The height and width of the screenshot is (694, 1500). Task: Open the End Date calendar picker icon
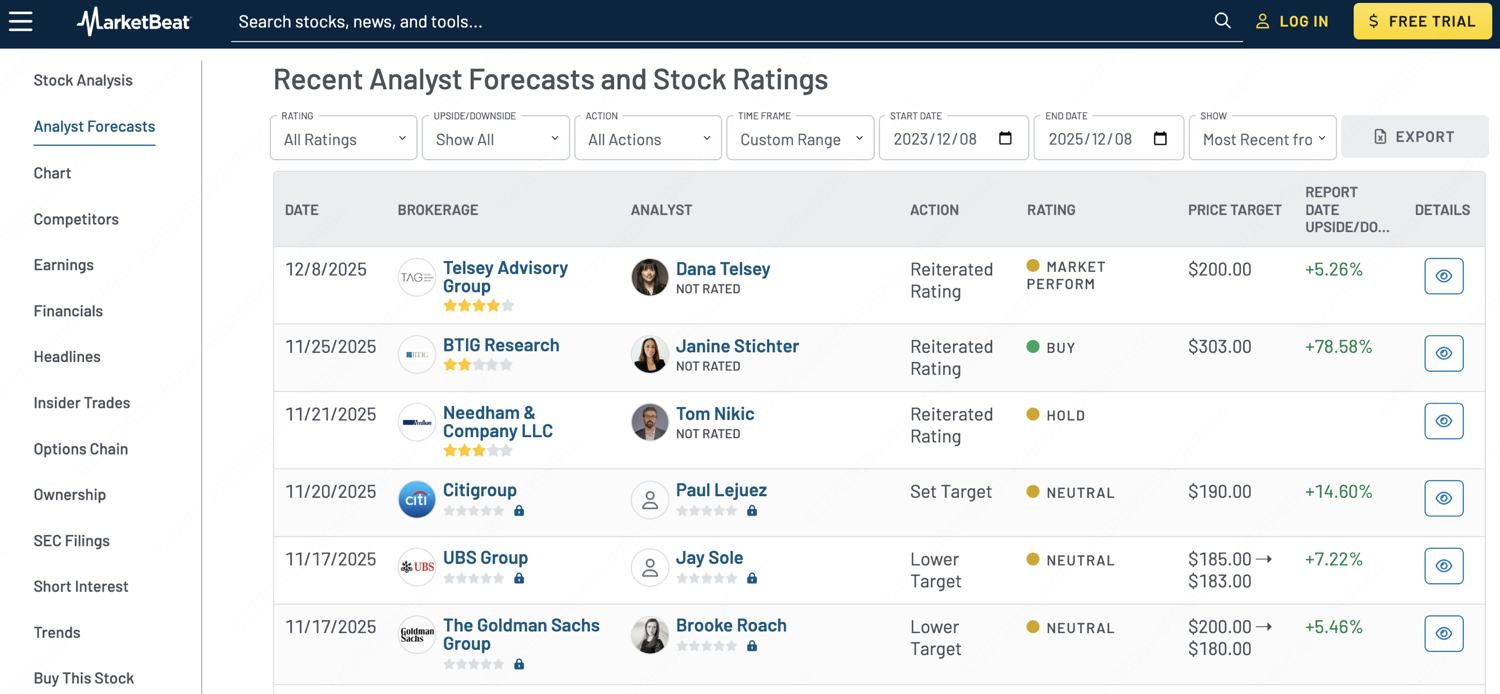pos(1160,139)
